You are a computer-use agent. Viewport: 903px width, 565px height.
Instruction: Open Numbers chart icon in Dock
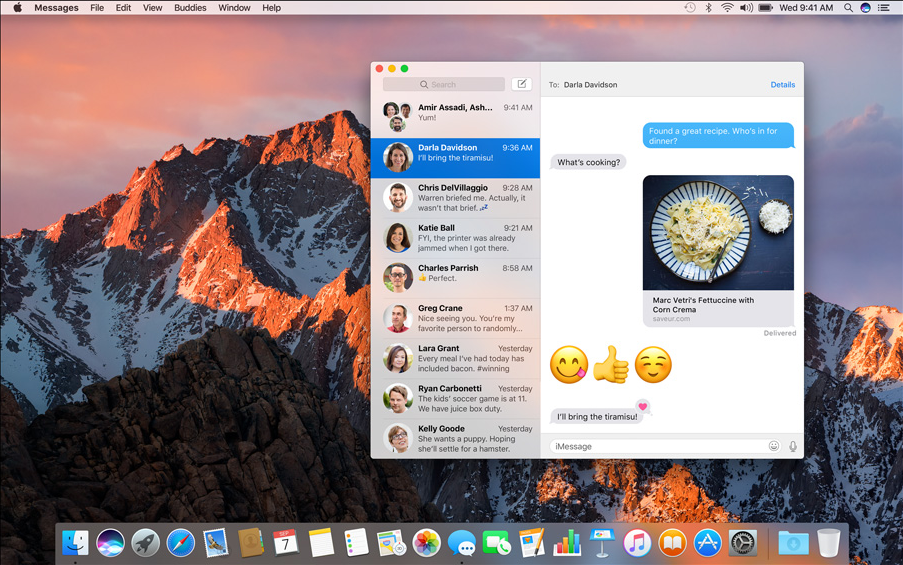[567, 542]
